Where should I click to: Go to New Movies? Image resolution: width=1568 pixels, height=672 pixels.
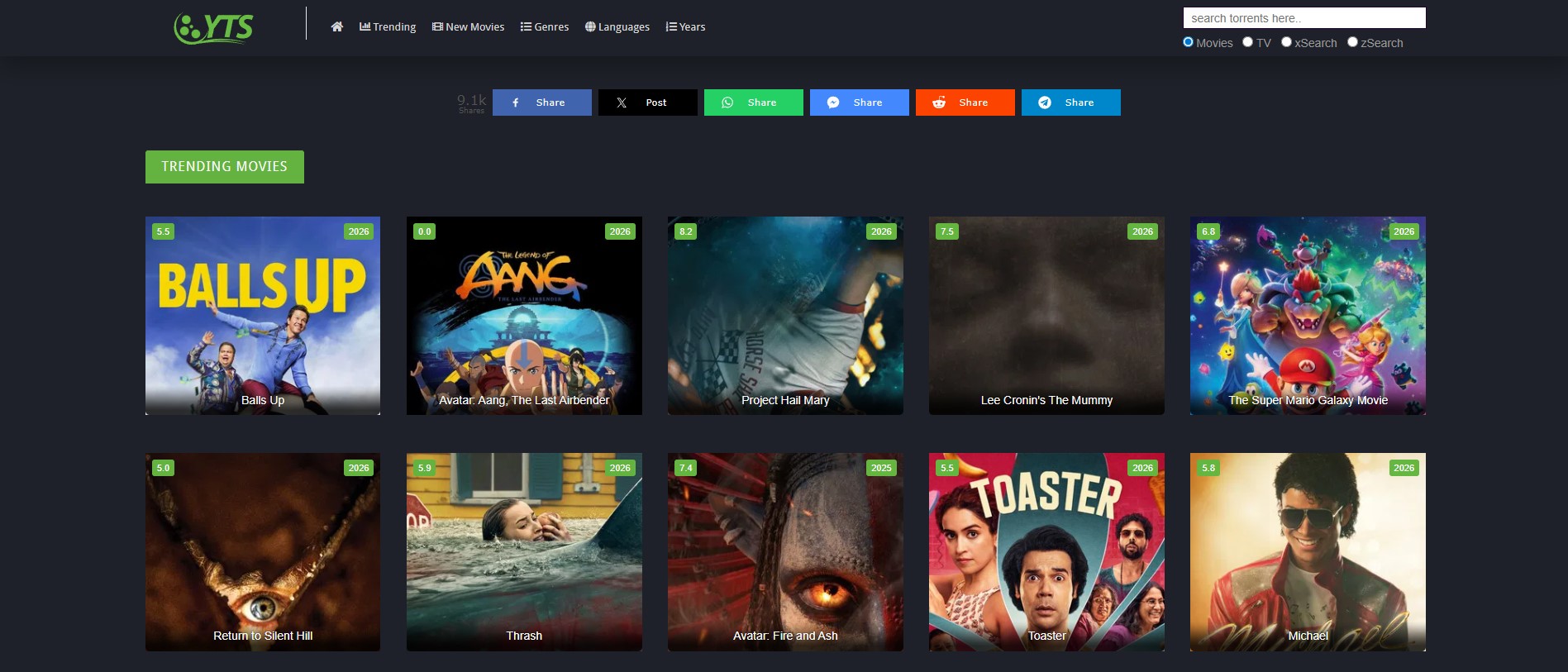468,26
